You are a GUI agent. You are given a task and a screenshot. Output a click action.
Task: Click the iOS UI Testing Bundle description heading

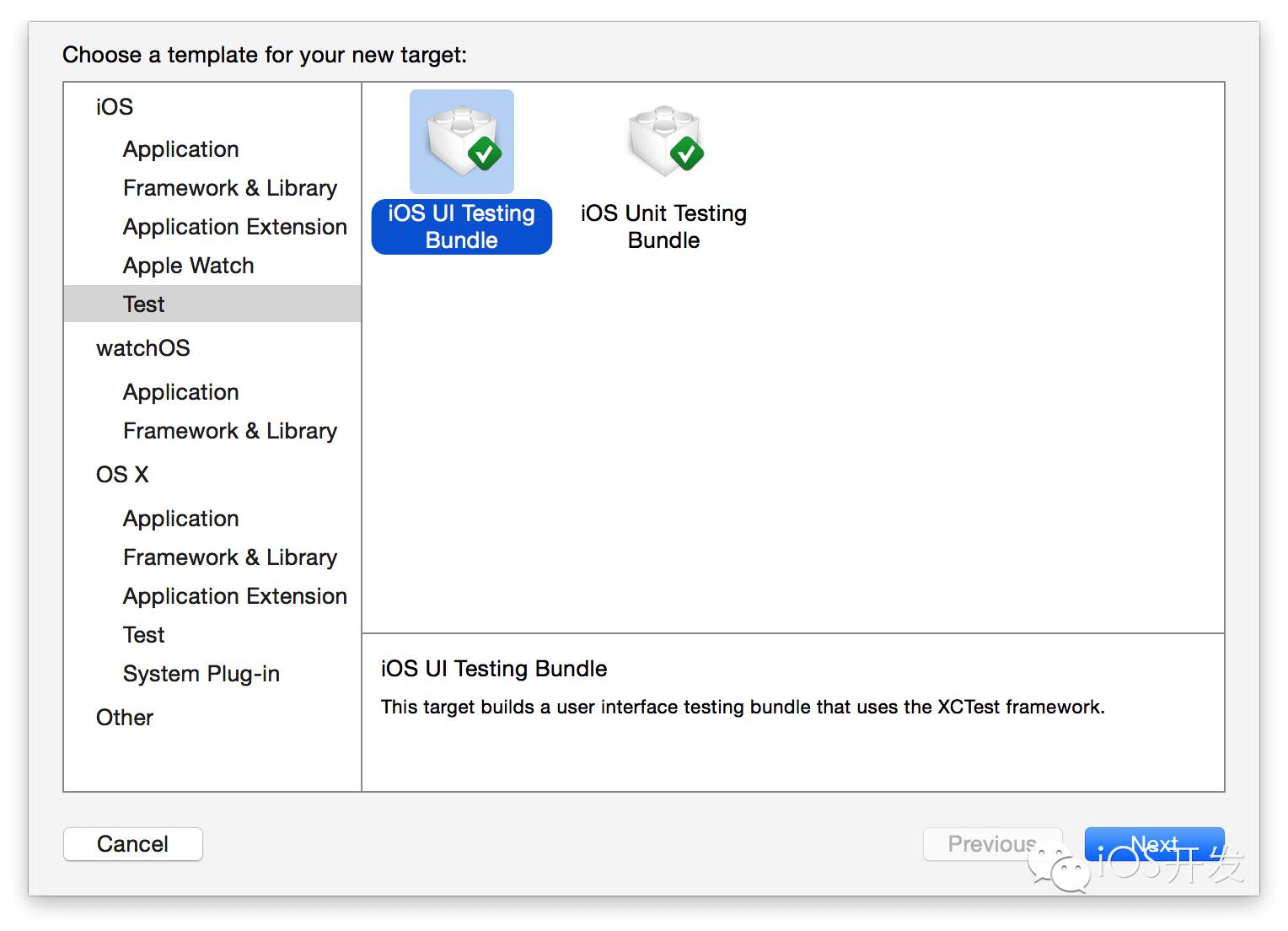494,669
